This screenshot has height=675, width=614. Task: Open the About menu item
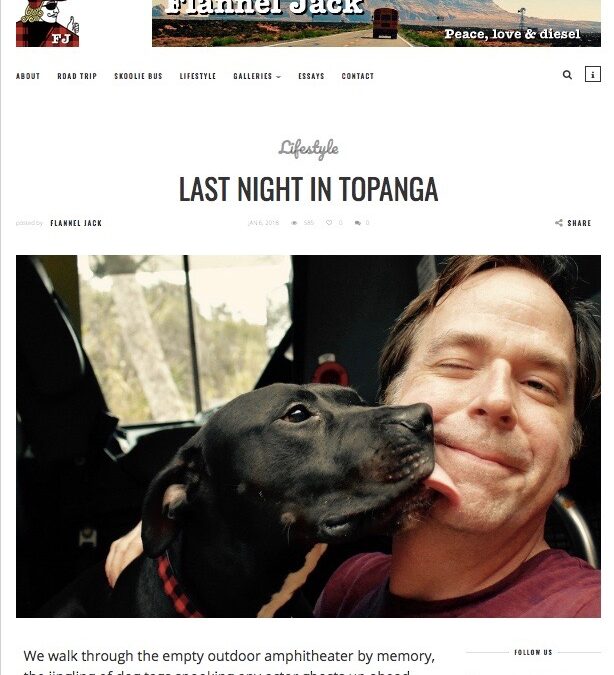tap(28, 76)
